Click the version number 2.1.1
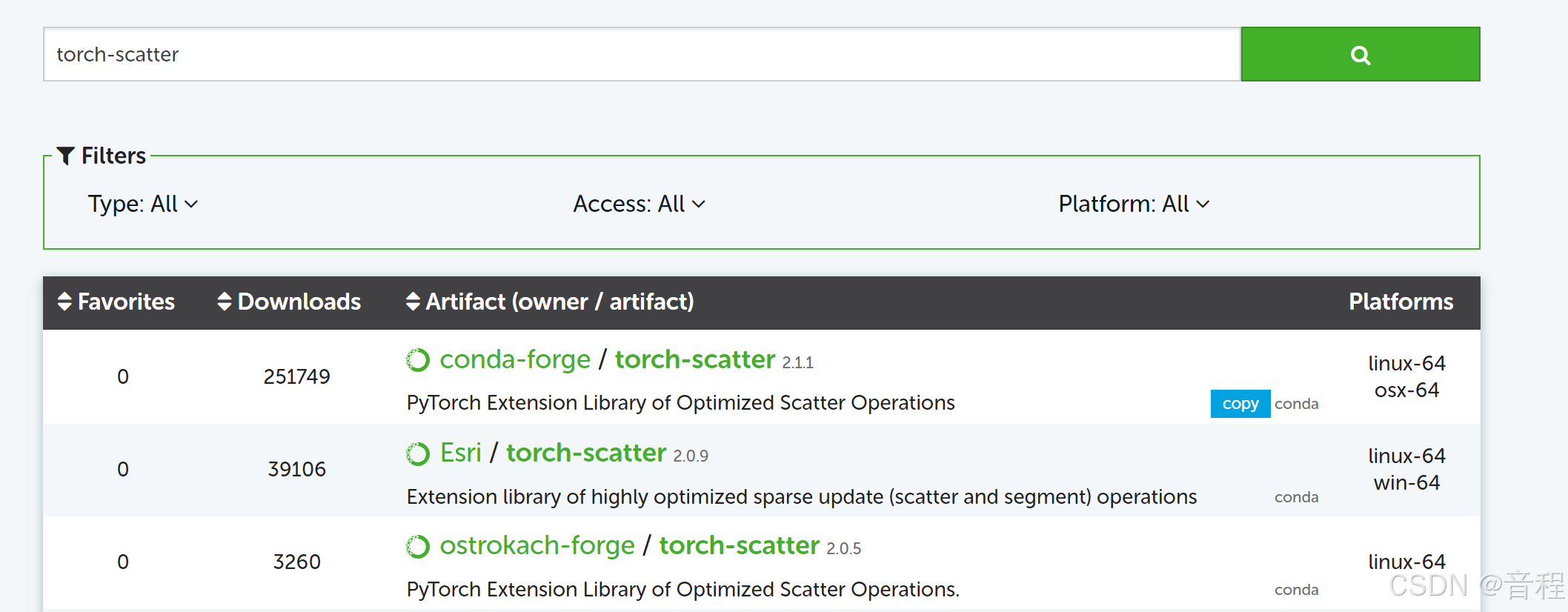Viewport: 1568px width, 612px height. (x=798, y=362)
